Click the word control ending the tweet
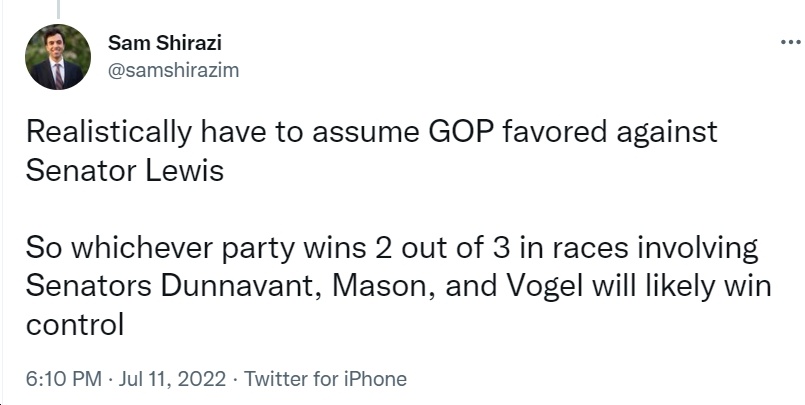Screen dimensions: 805x405 [x=75, y=325]
